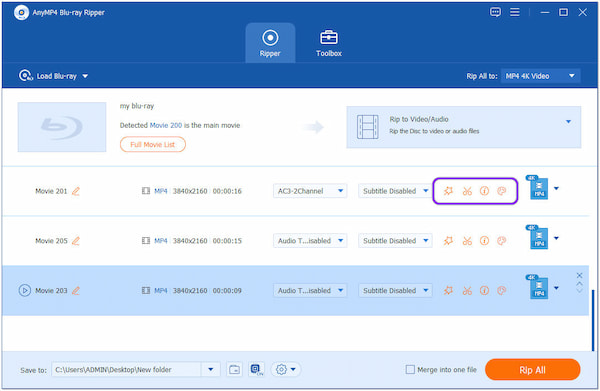Click the 4K MP4 format icon for Movie 203
600x391 pixels.
pyautogui.click(x=538, y=287)
